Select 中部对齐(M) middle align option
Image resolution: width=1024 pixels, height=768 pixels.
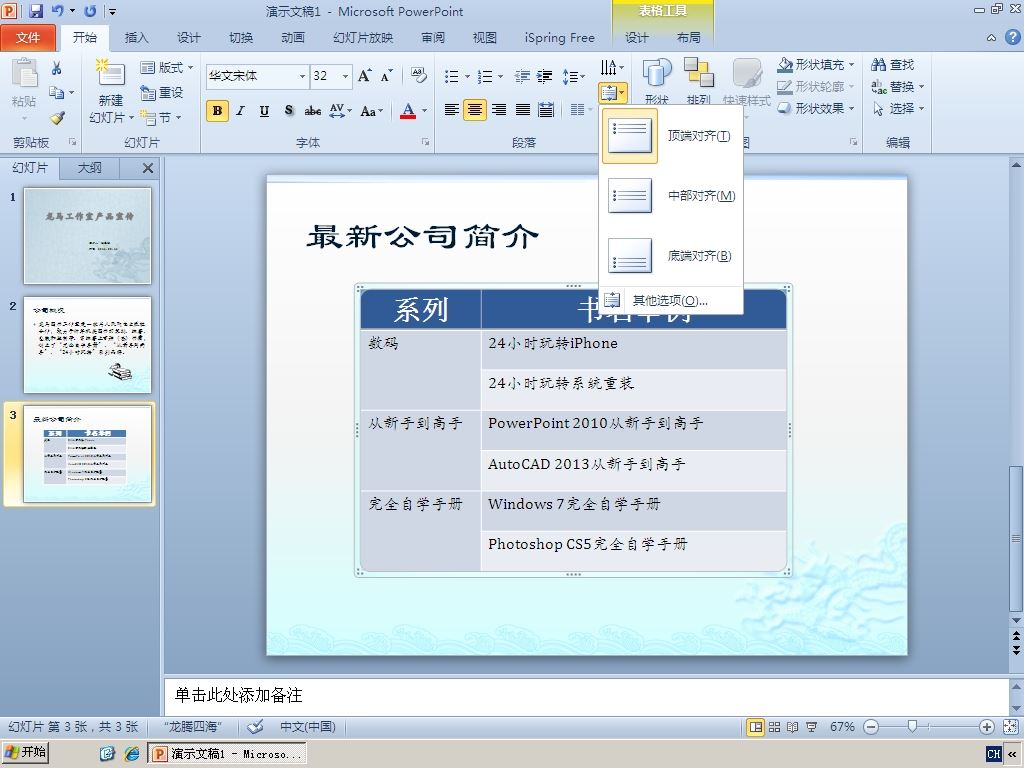pyautogui.click(x=671, y=195)
